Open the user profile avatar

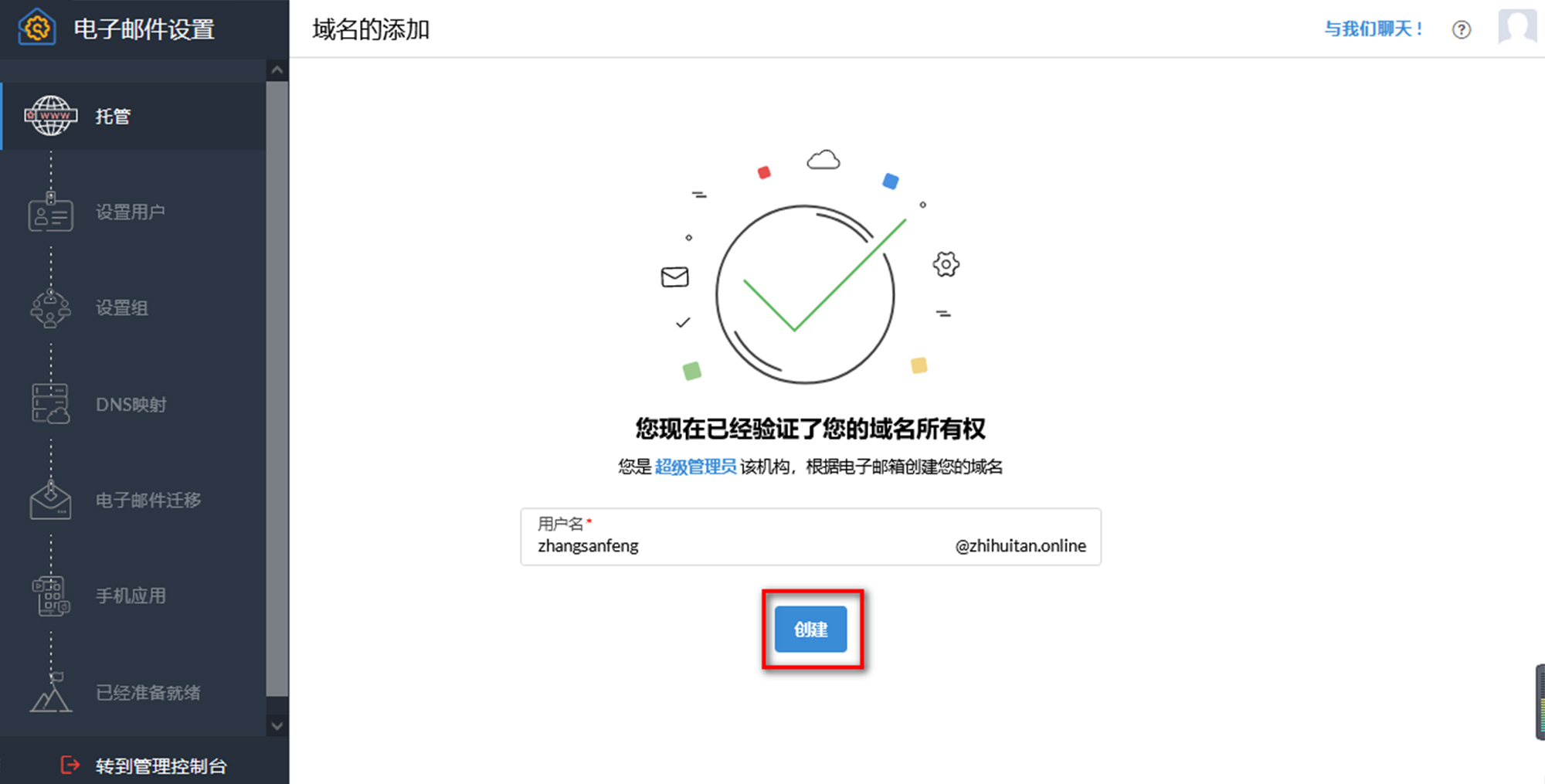pyautogui.click(x=1517, y=28)
